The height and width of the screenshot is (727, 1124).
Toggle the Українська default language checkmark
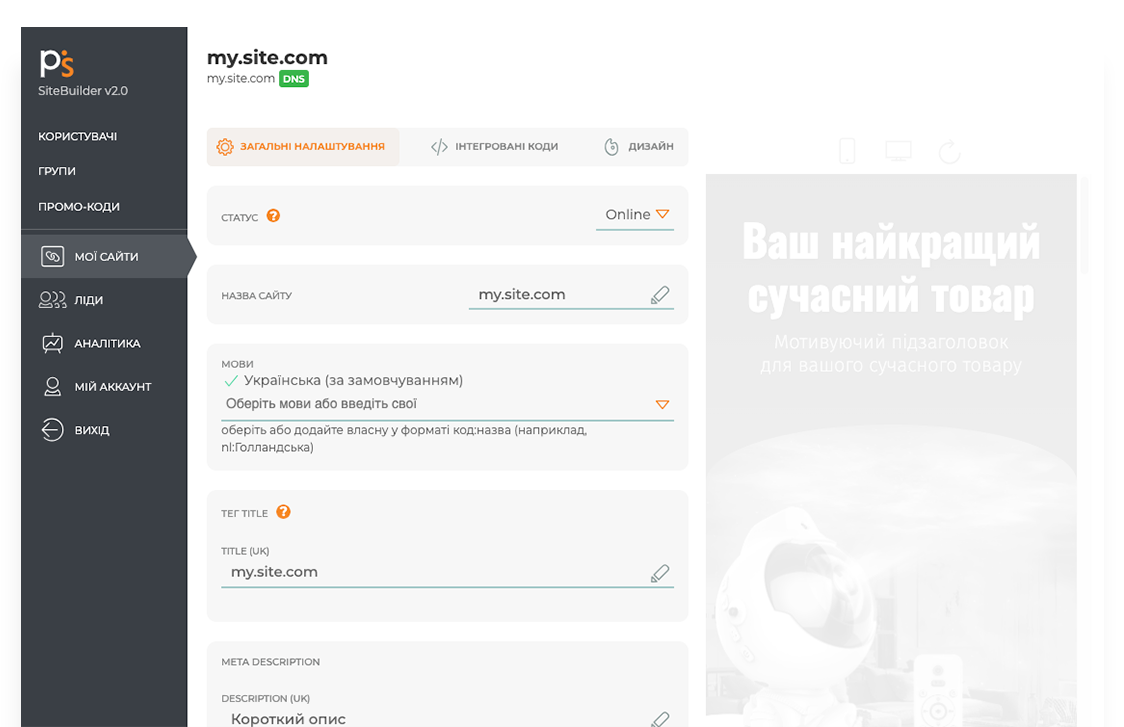[231, 381]
